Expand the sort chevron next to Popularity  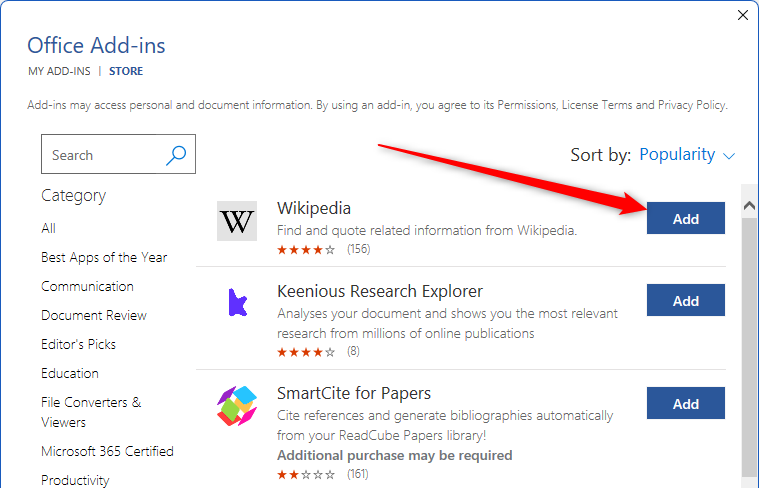pos(729,156)
